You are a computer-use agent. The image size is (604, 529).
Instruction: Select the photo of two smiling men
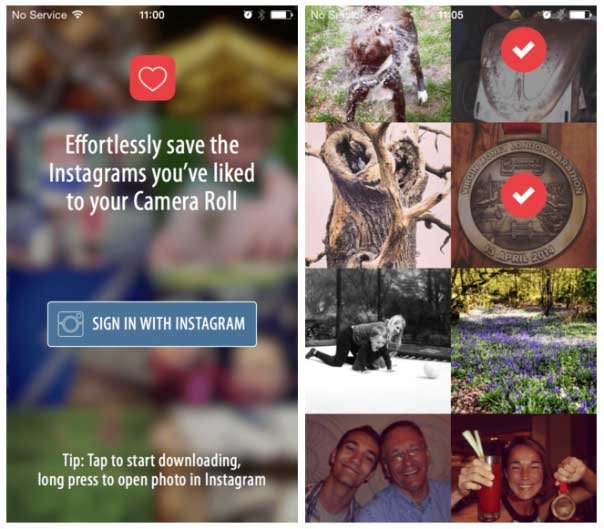[x=378, y=469]
